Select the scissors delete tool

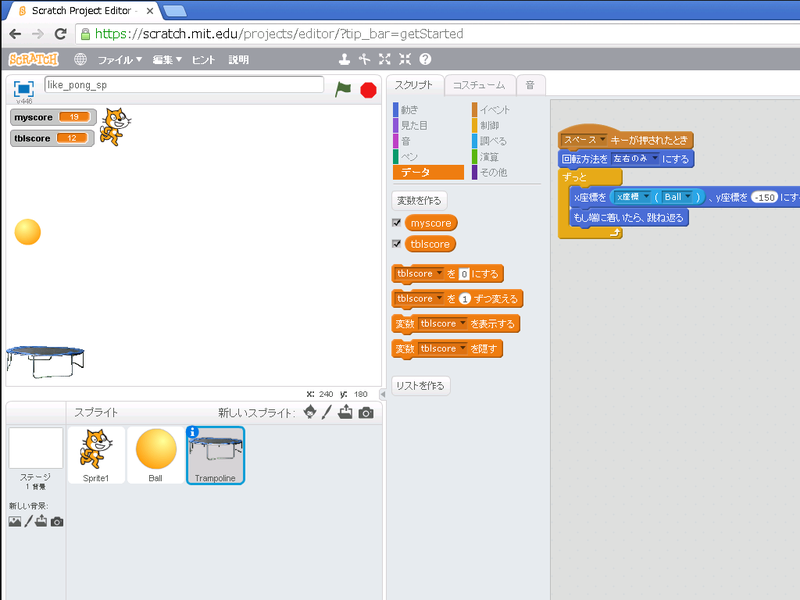365,60
